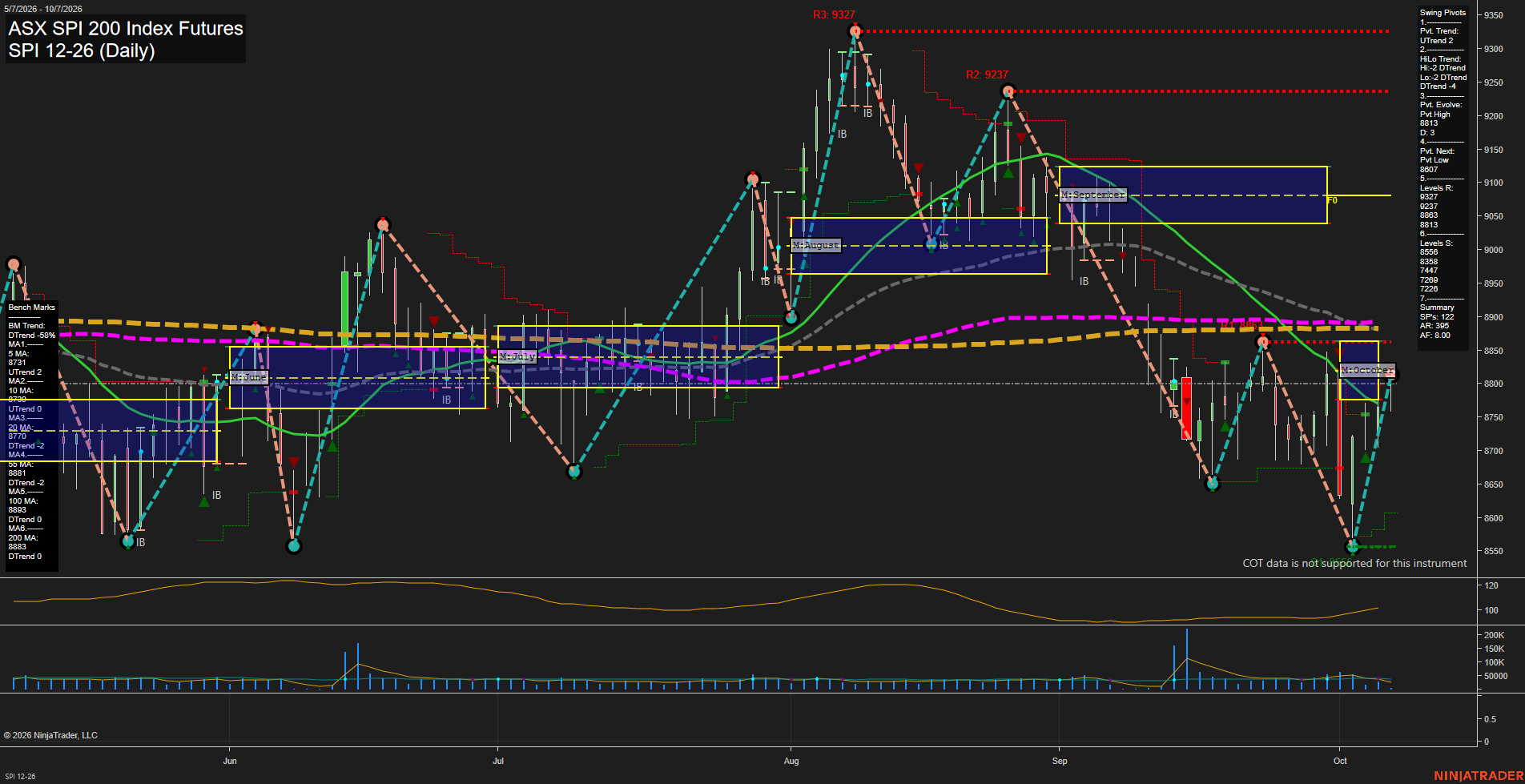Viewport: 1525px width, 784px height.
Task: Click the M:August monthly range label
Action: (816, 245)
